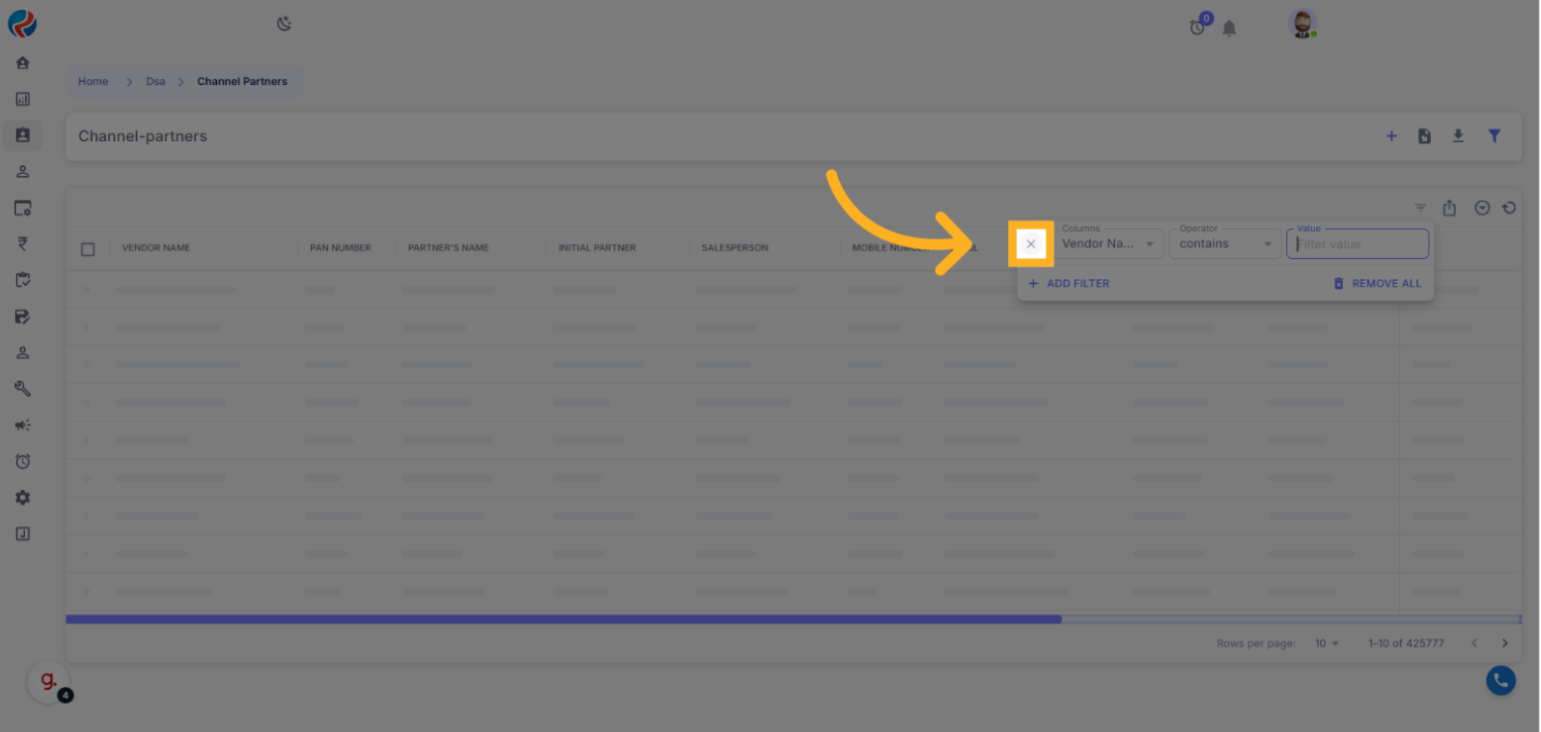Image resolution: width=1541 pixels, height=732 pixels.
Task: Go to the next page of results
Action: (x=1504, y=643)
